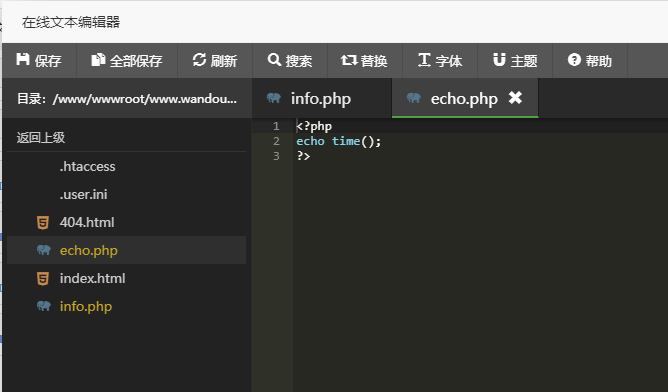Image resolution: width=668 pixels, height=392 pixels.
Task: Open the Theme (主题) magnet icon
Action: (x=499, y=60)
